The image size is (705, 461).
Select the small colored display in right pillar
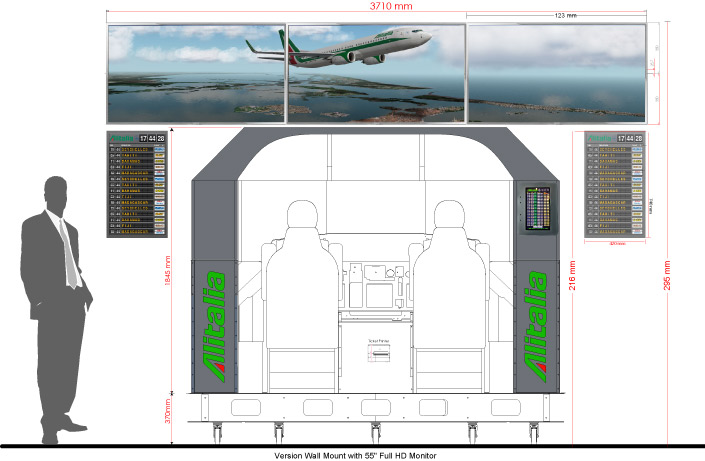[538, 210]
